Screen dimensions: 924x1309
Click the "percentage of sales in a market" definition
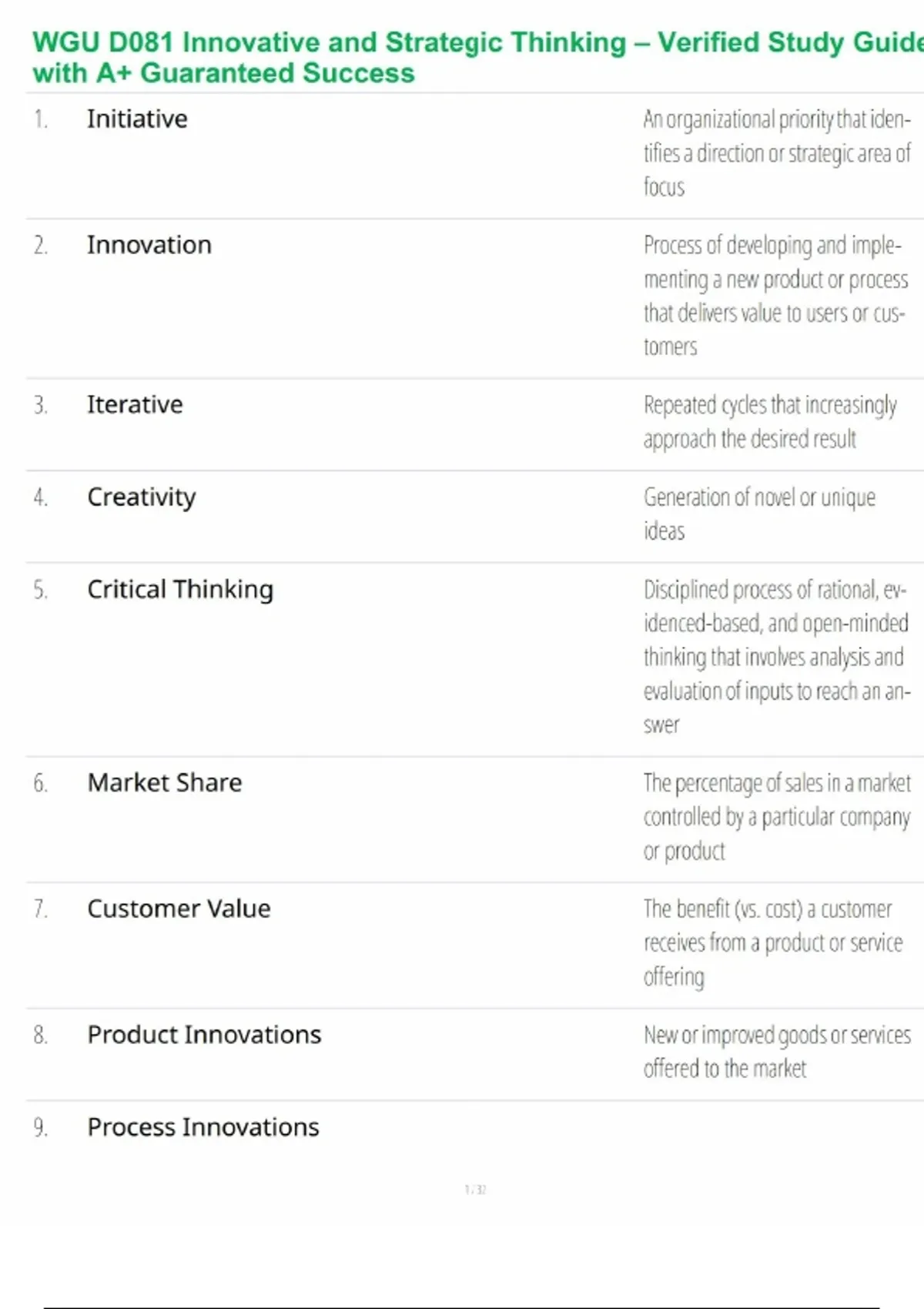(x=776, y=816)
